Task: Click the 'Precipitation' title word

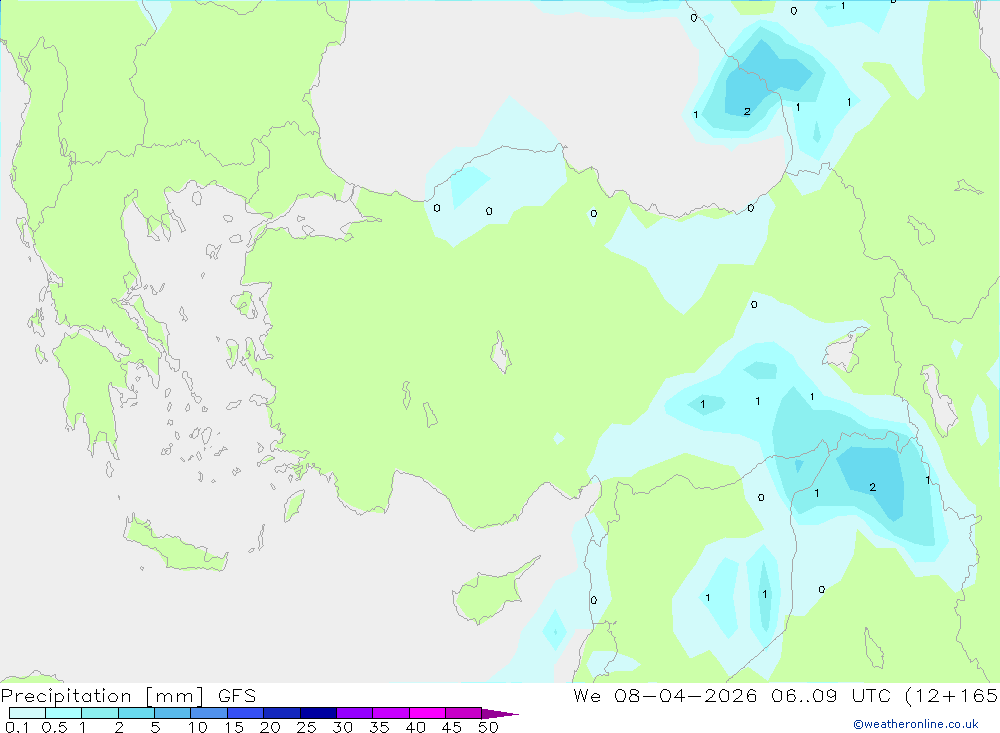Action: click(x=66, y=696)
